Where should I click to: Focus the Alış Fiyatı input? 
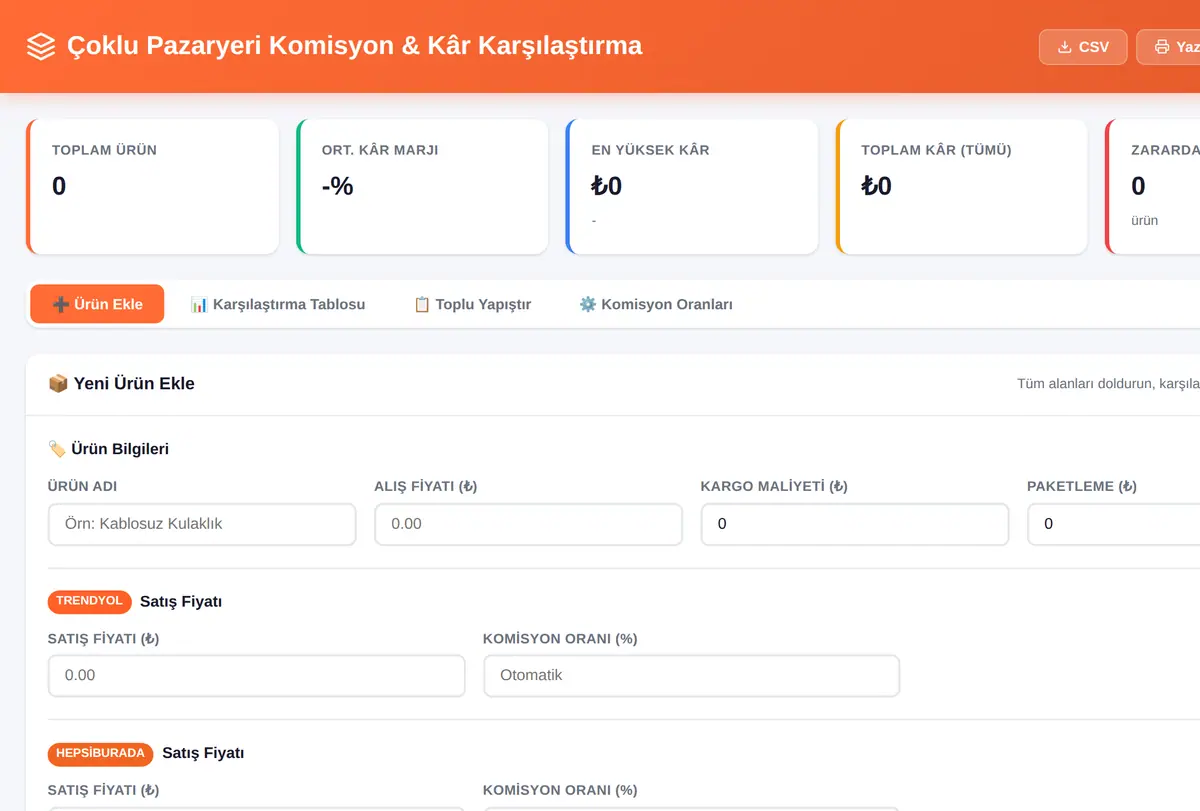pos(528,524)
